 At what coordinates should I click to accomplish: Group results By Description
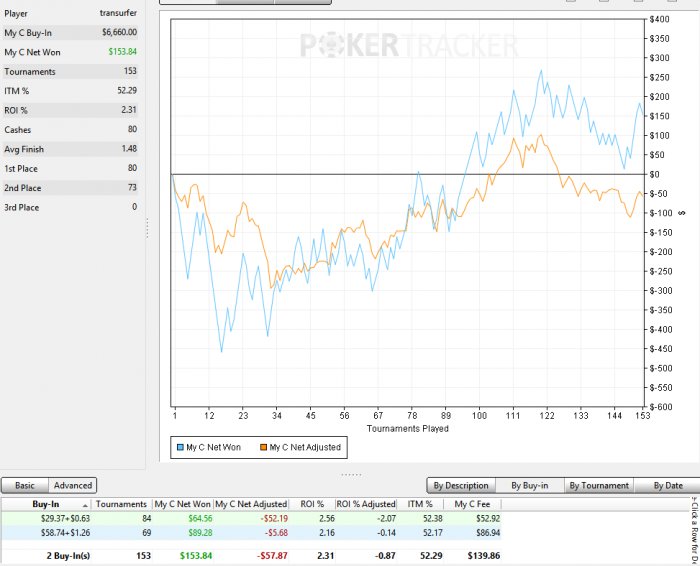pyautogui.click(x=461, y=485)
